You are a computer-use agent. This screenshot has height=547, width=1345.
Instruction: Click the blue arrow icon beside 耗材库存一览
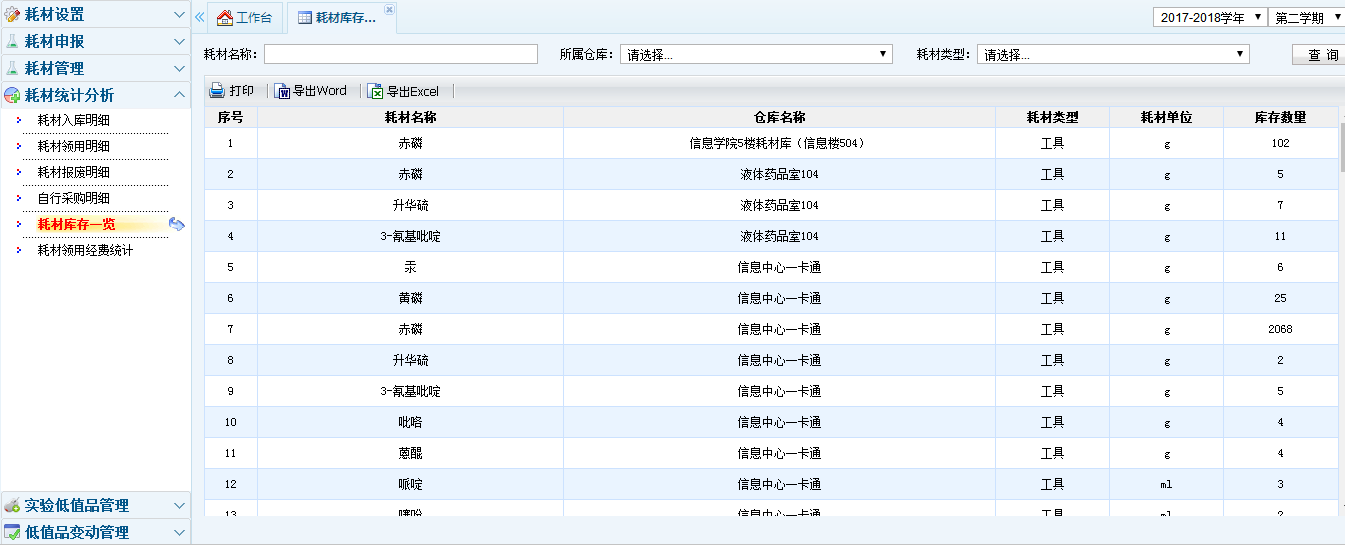177,224
